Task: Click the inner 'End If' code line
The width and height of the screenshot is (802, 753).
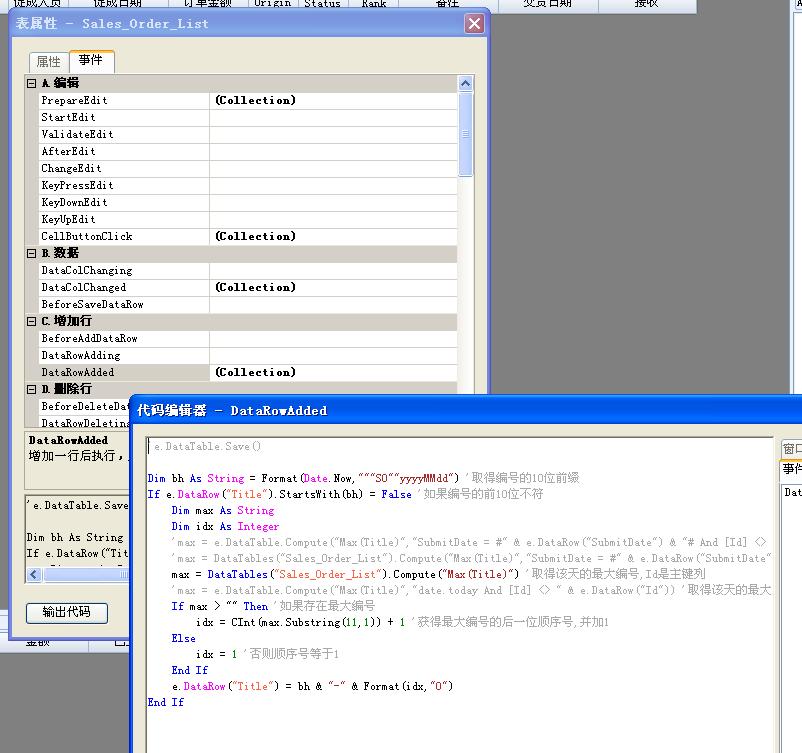Action: click(x=190, y=670)
